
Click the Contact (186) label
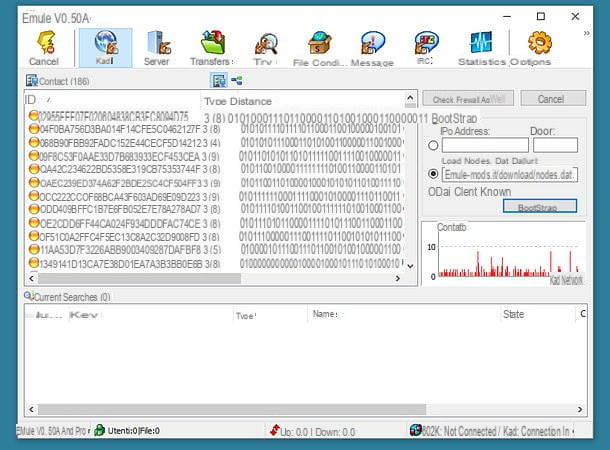(x=64, y=81)
